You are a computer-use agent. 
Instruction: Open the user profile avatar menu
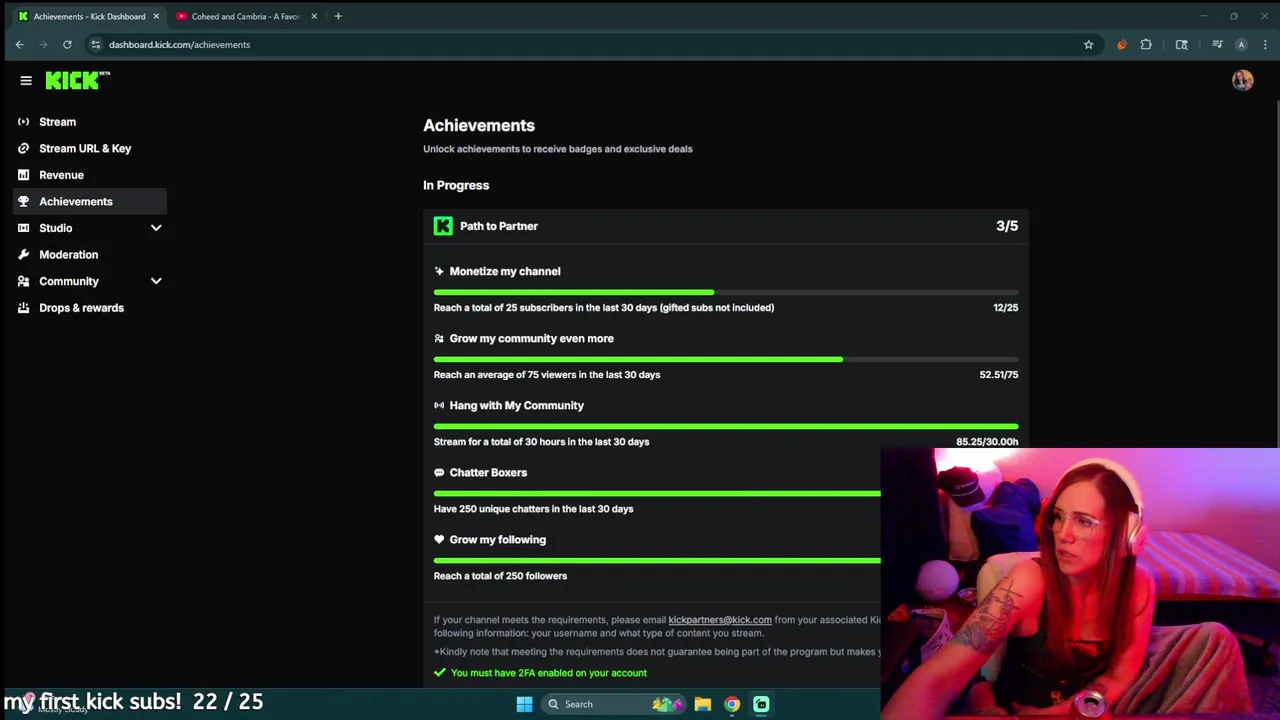(x=1242, y=81)
